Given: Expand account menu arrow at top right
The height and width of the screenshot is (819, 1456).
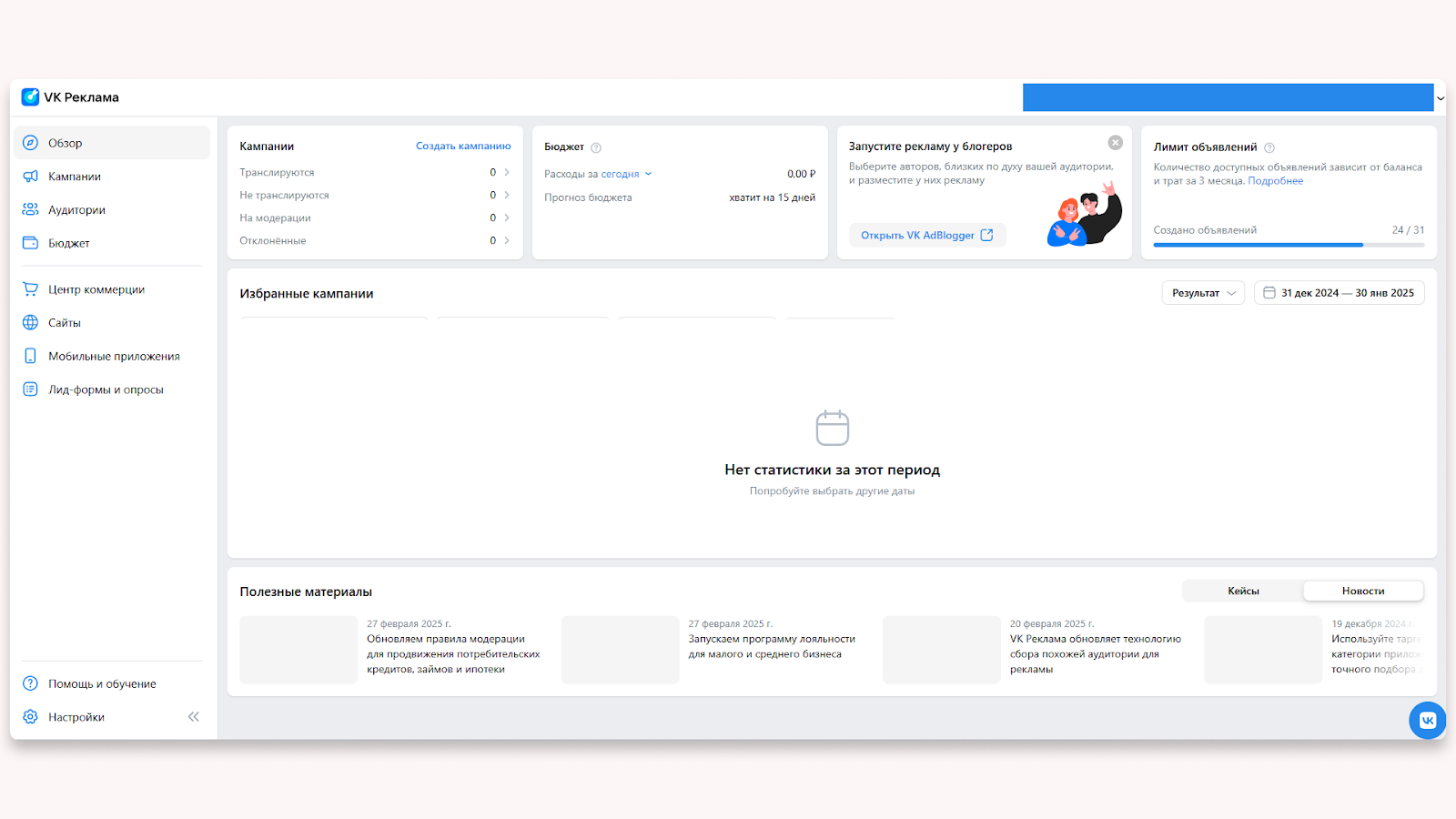Looking at the screenshot, I should [1441, 98].
